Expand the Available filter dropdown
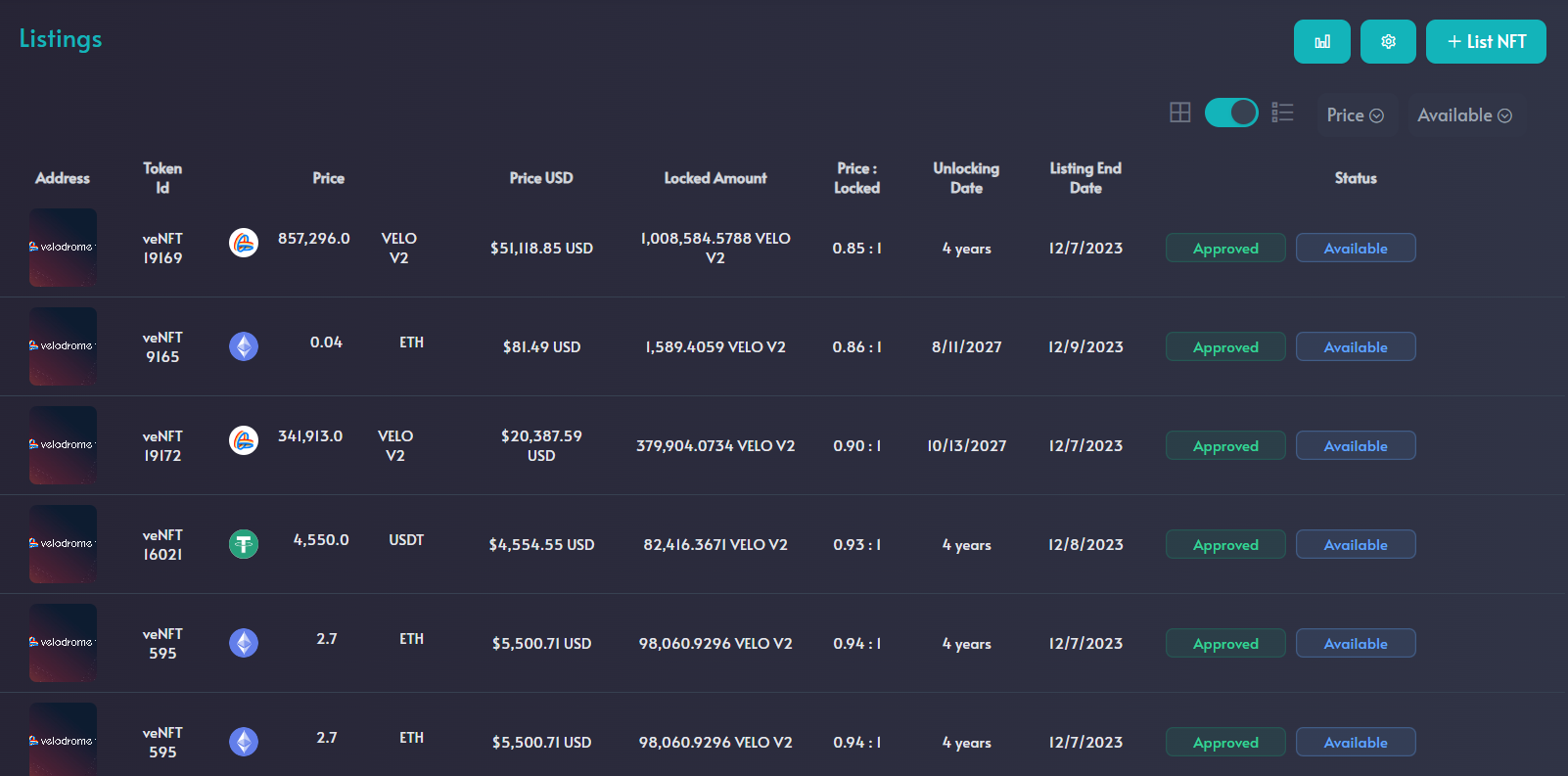Screen dimensions: 1568x776 [1464, 115]
